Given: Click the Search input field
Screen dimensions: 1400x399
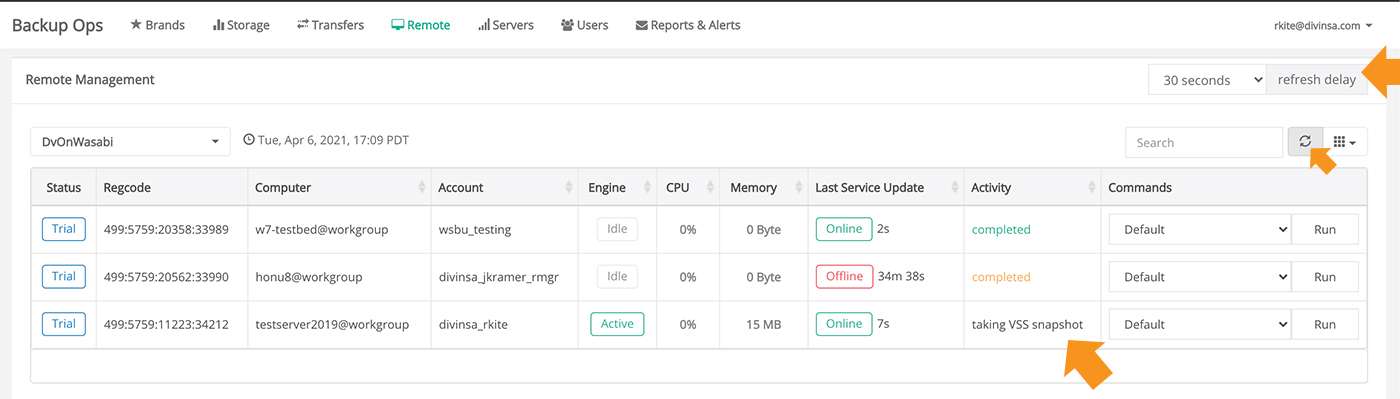Looking at the screenshot, I should coord(1204,142).
